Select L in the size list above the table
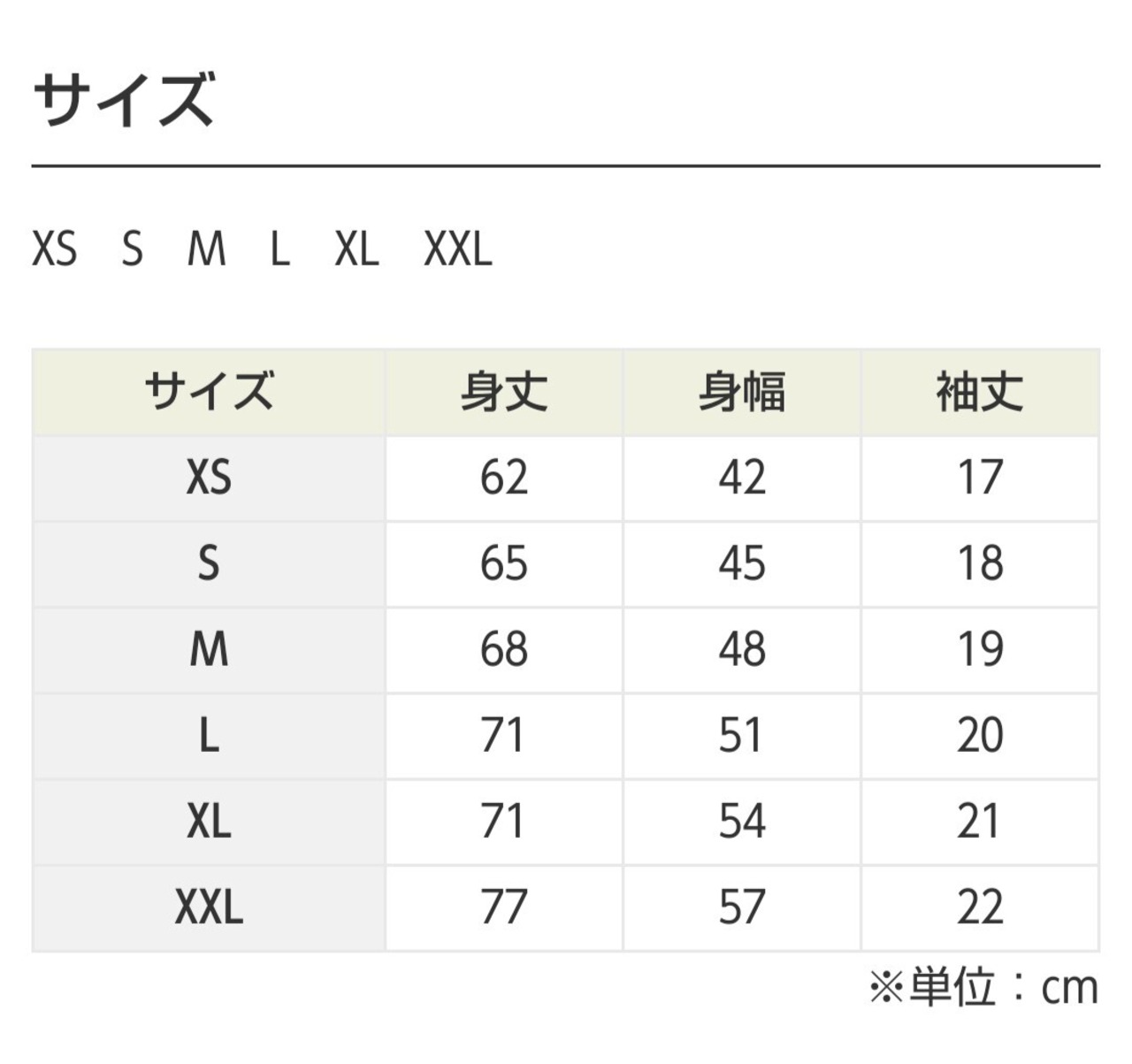The image size is (1132, 1064). (279, 249)
